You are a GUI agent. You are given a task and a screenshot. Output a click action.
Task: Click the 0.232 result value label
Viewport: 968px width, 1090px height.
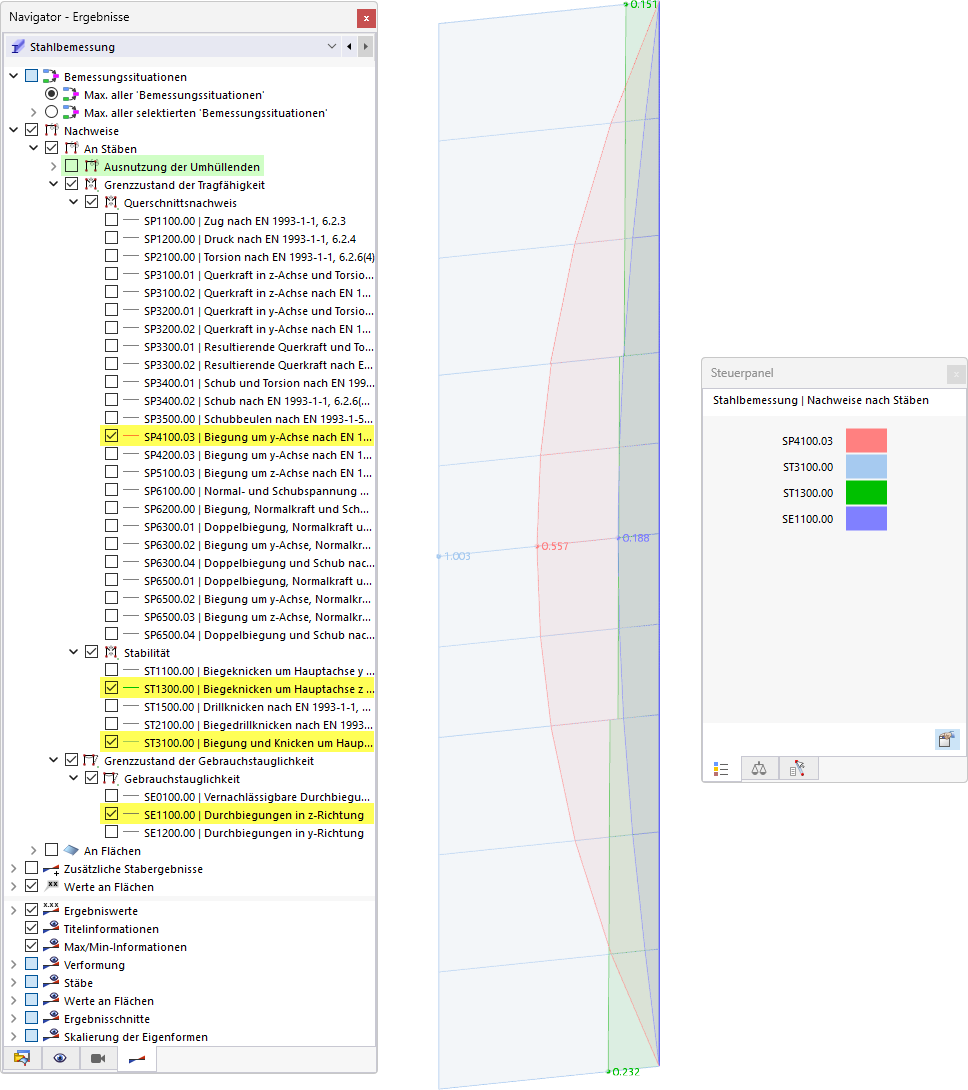click(x=626, y=1072)
